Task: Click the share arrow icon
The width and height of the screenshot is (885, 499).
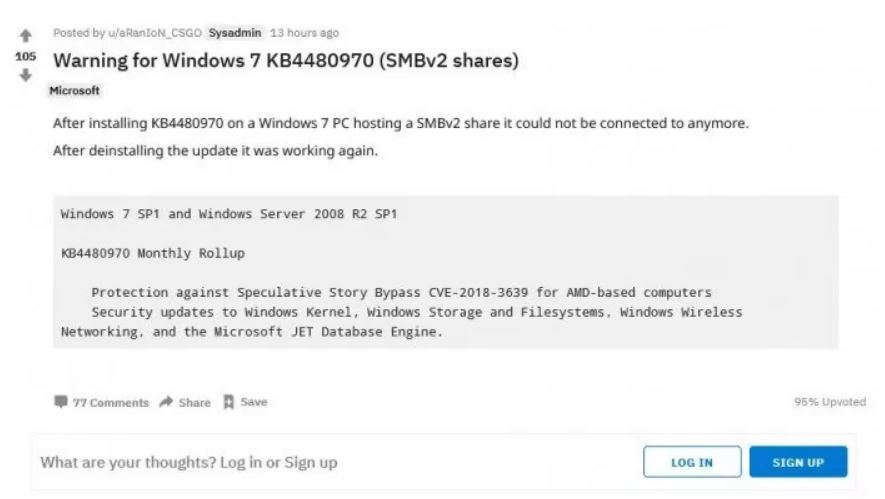Action: coord(164,402)
